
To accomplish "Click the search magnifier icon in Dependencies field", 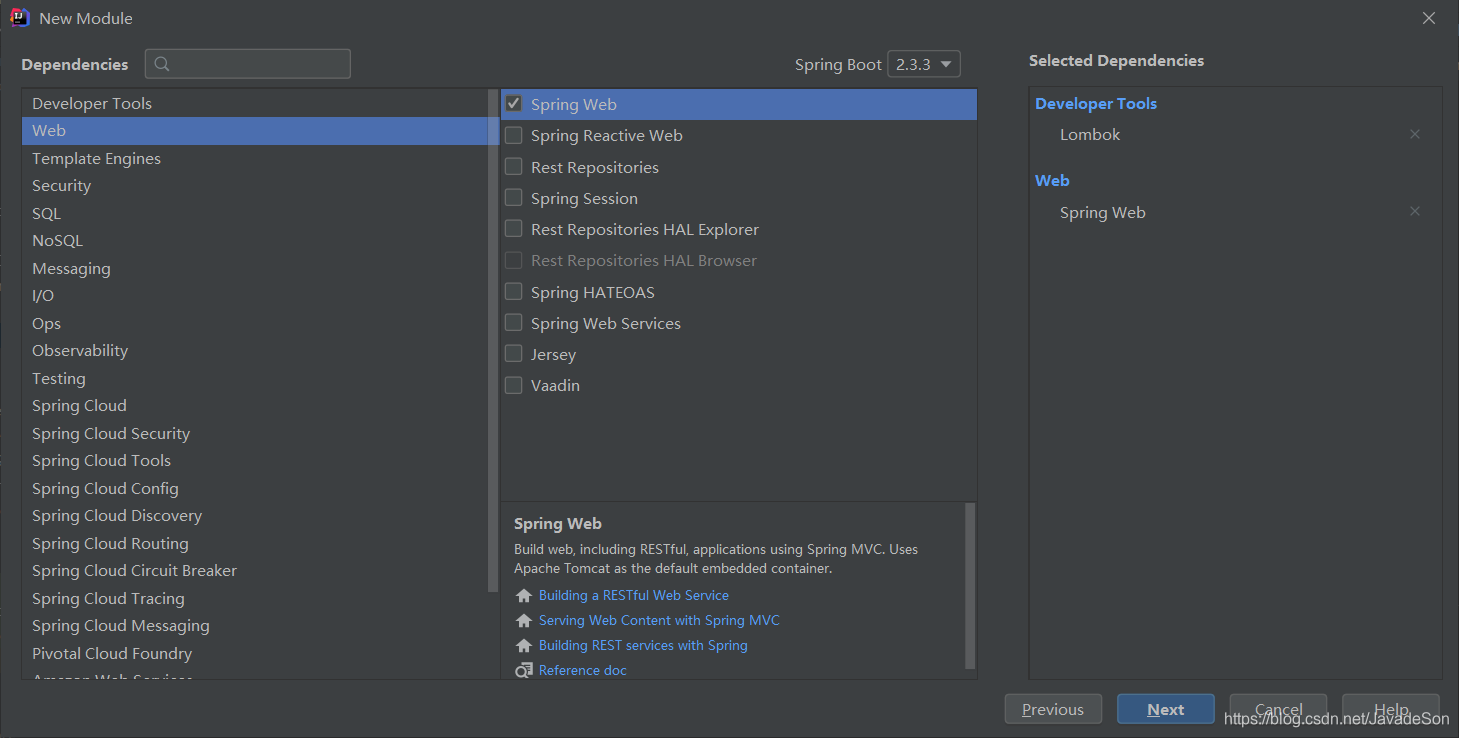I will [162, 64].
